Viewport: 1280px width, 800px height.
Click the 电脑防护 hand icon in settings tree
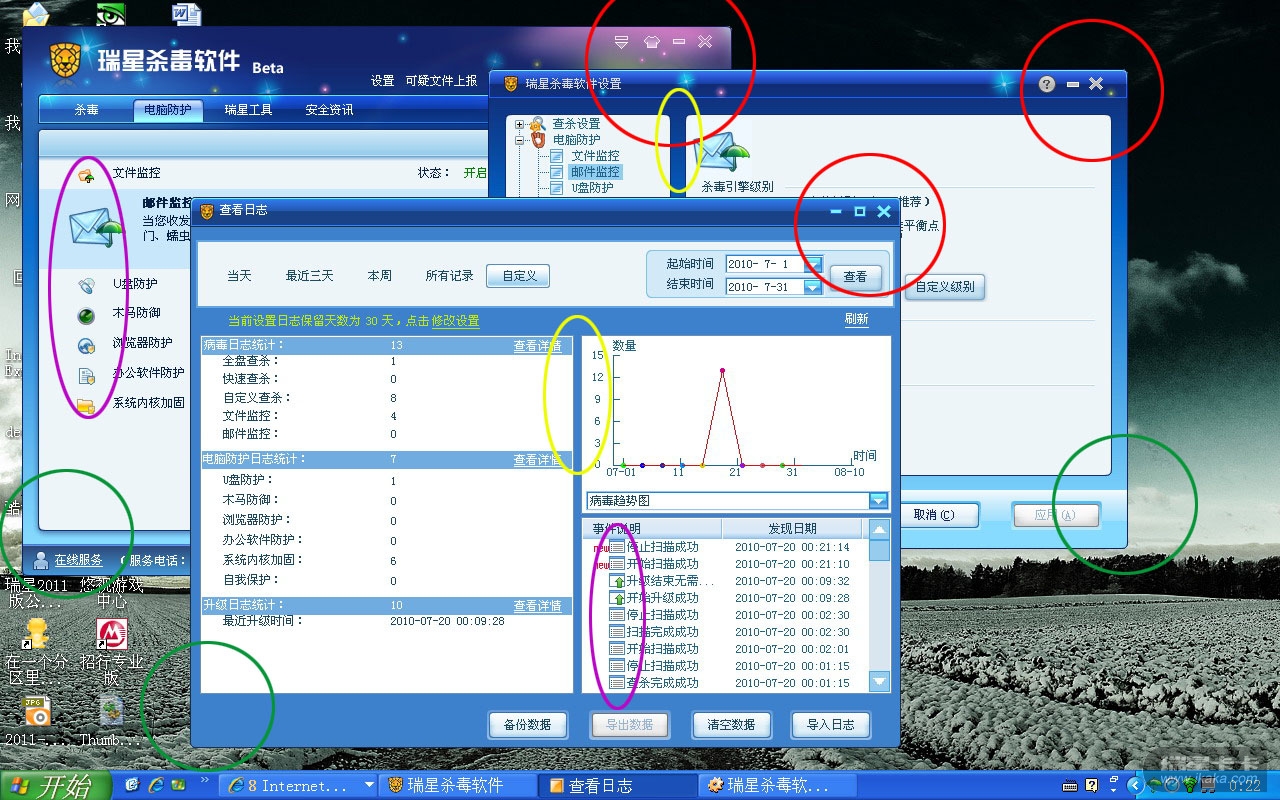[x=537, y=140]
